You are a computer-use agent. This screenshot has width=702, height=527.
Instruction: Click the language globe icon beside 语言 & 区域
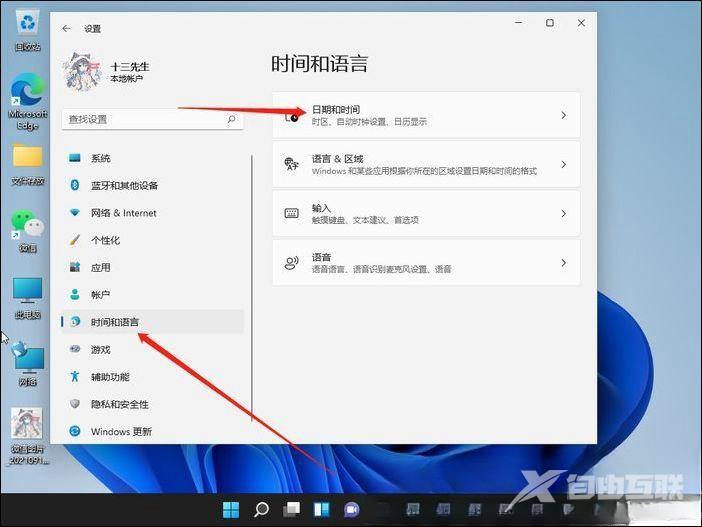[x=291, y=164]
